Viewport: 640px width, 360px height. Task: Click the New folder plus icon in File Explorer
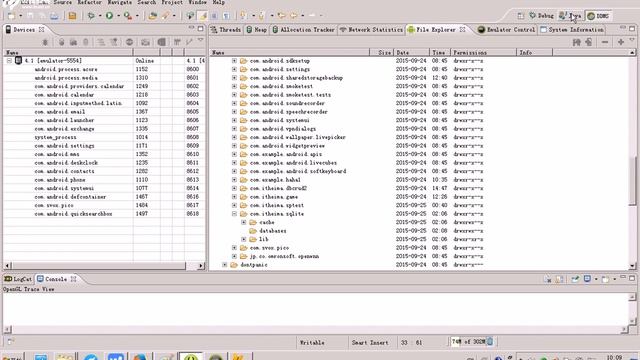pos(620,42)
